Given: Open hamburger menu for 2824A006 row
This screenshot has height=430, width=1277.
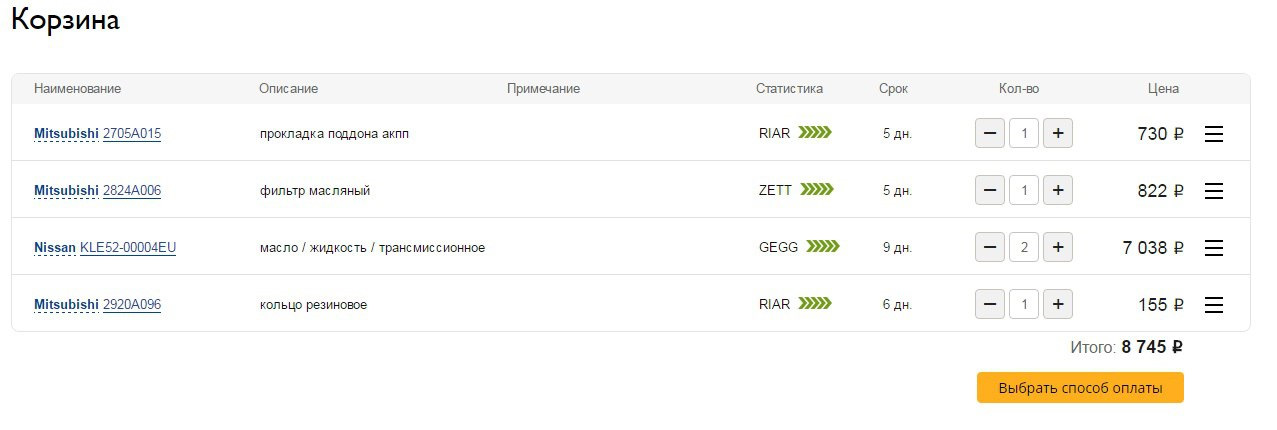Looking at the screenshot, I should pos(1214,191).
